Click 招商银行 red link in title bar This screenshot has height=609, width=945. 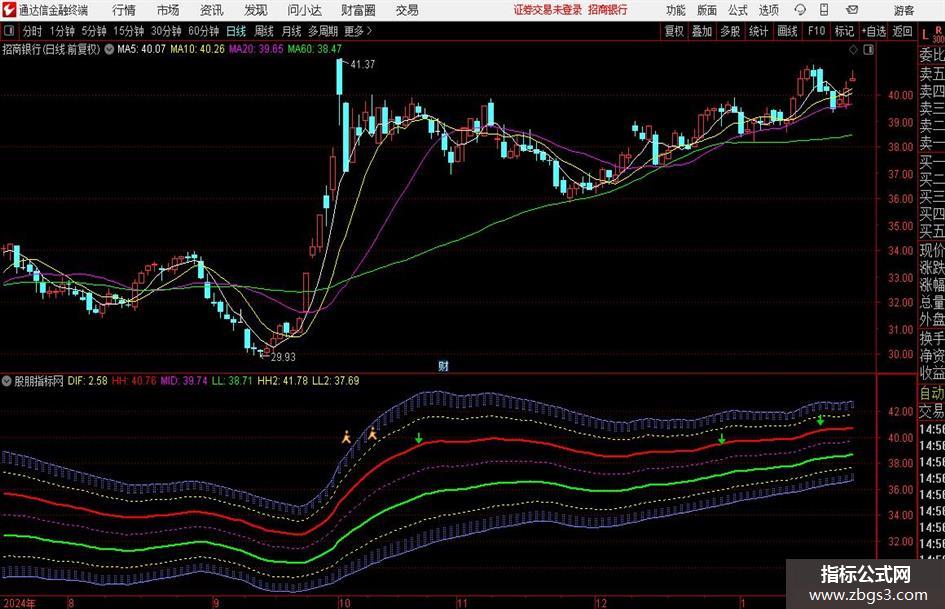[608, 10]
